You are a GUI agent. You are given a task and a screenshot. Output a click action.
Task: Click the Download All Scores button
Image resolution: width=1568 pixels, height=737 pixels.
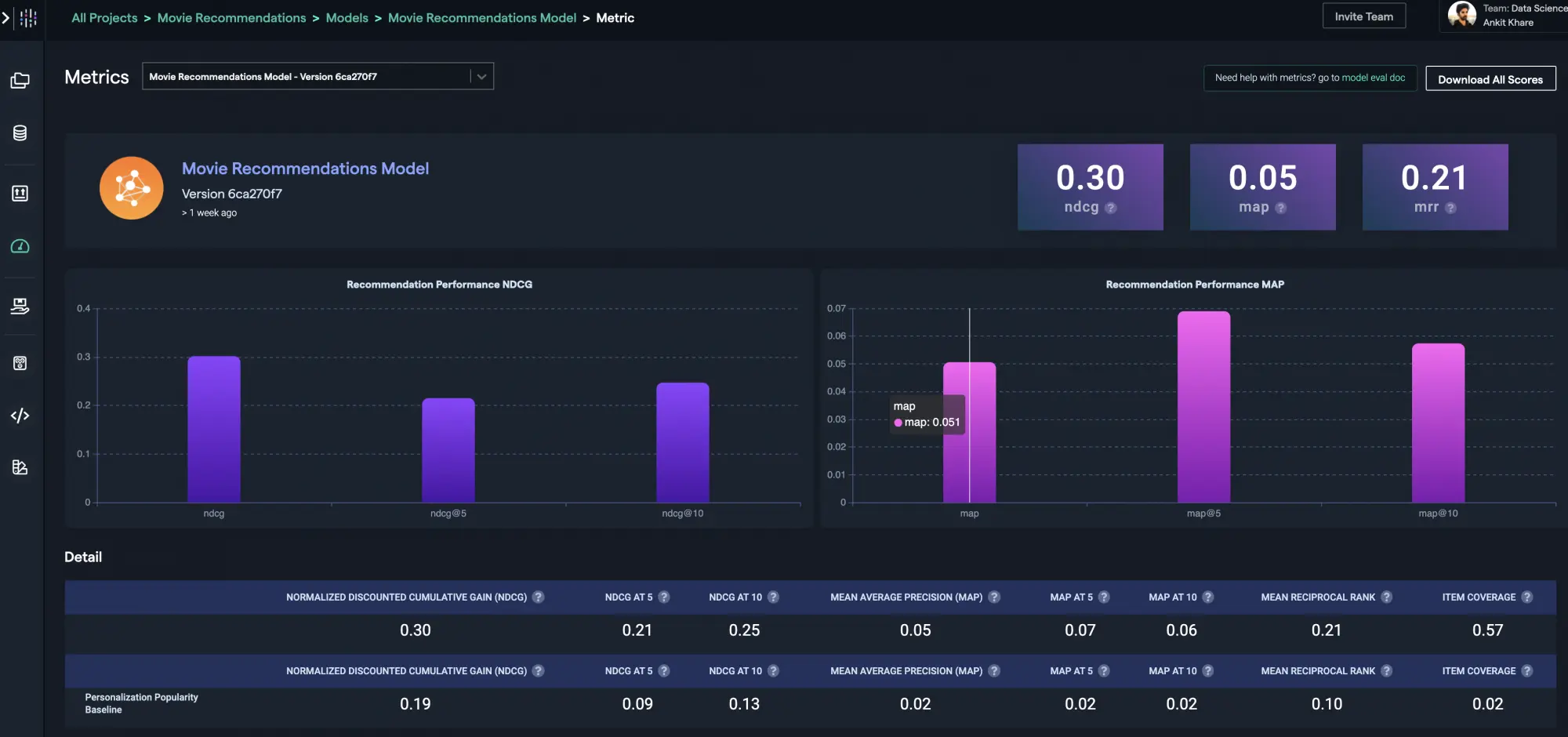point(1490,78)
